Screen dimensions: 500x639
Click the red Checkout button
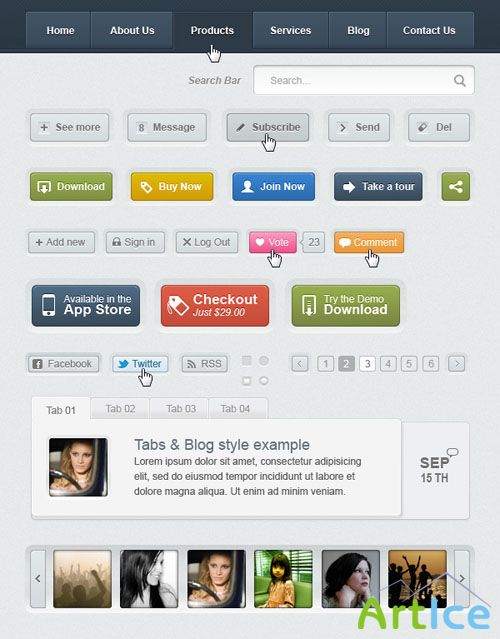[x=215, y=306]
